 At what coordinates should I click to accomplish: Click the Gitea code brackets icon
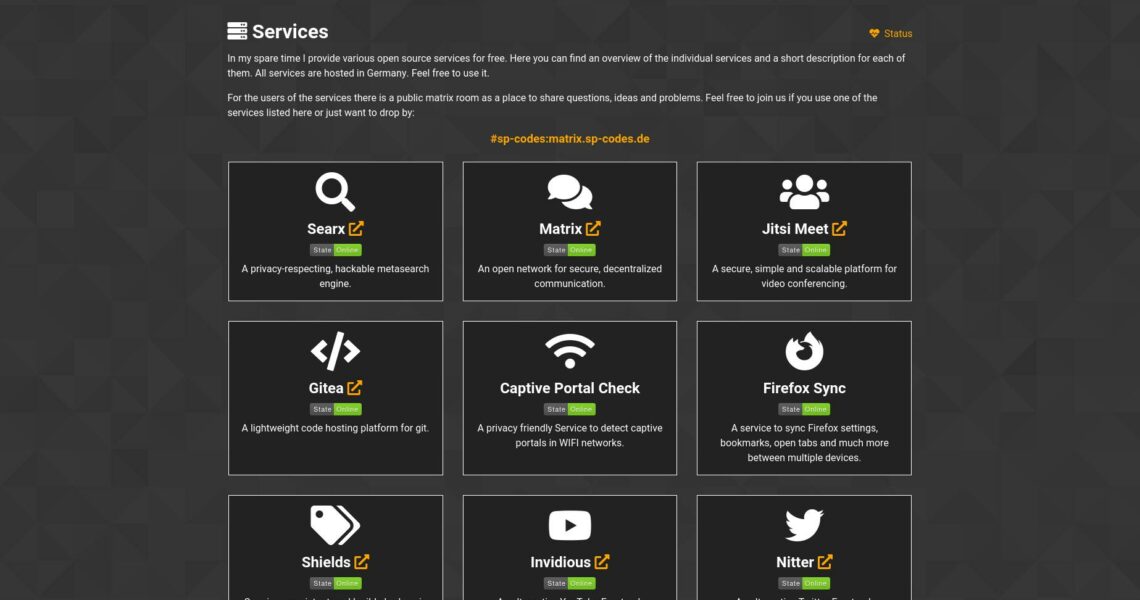click(335, 351)
